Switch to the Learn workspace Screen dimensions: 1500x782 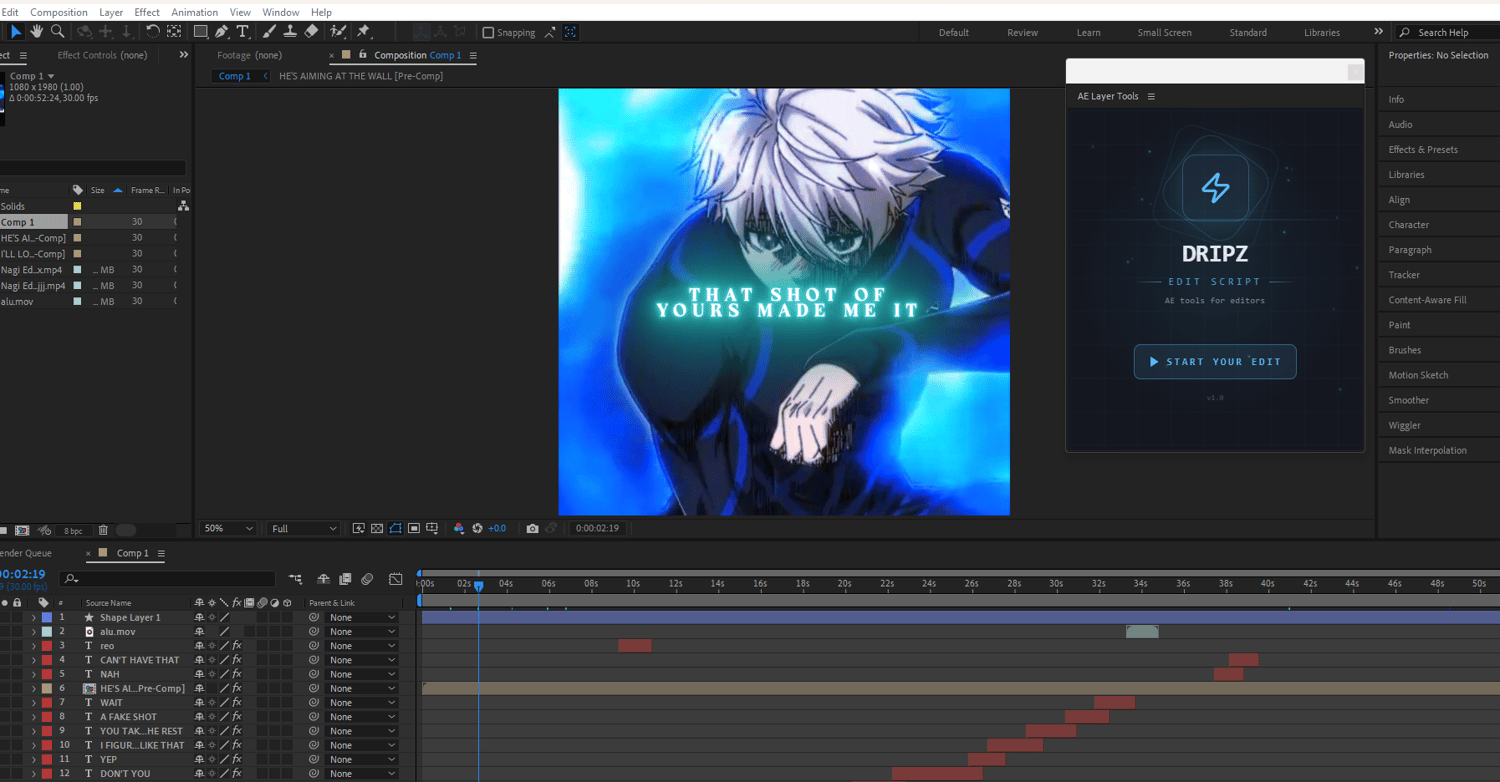click(1088, 33)
